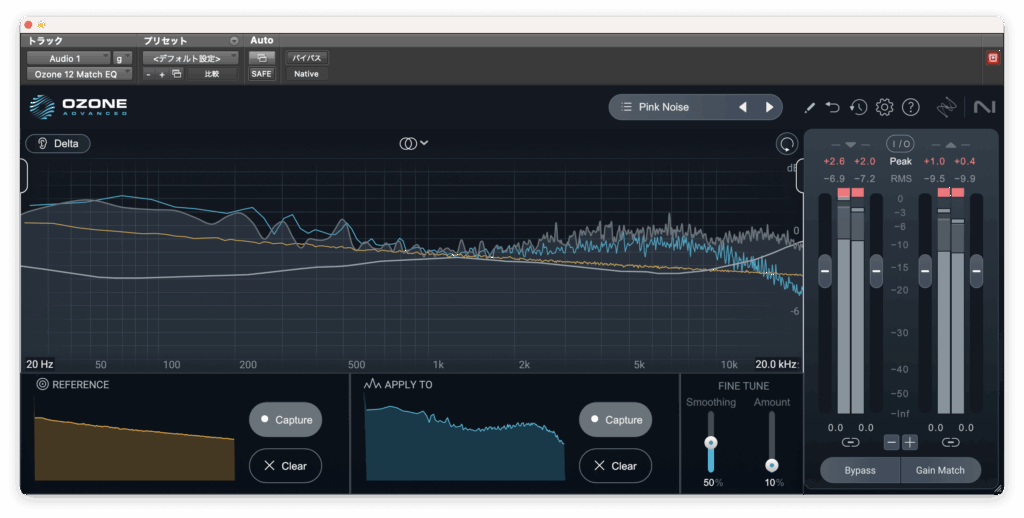Click Clear in the Apply To section
This screenshot has width=1024, height=518.
[615, 466]
